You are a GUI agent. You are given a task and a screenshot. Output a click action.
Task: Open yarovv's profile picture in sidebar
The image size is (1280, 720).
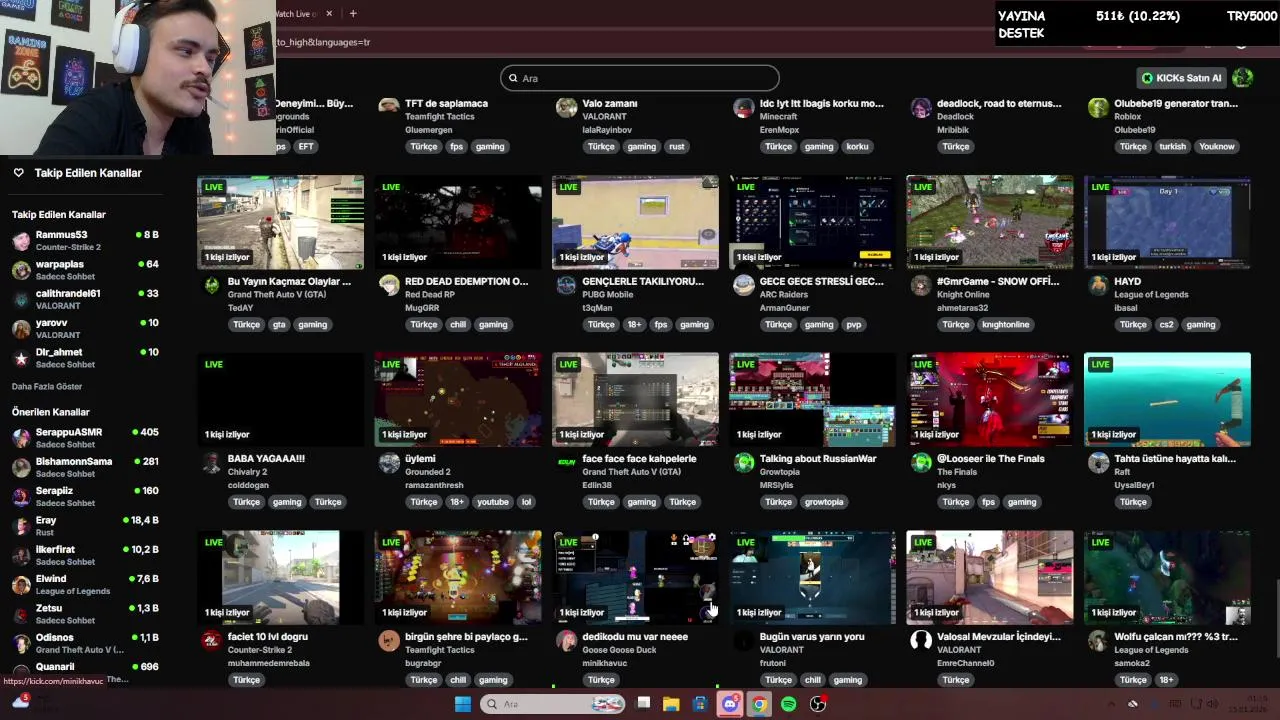[21, 329]
